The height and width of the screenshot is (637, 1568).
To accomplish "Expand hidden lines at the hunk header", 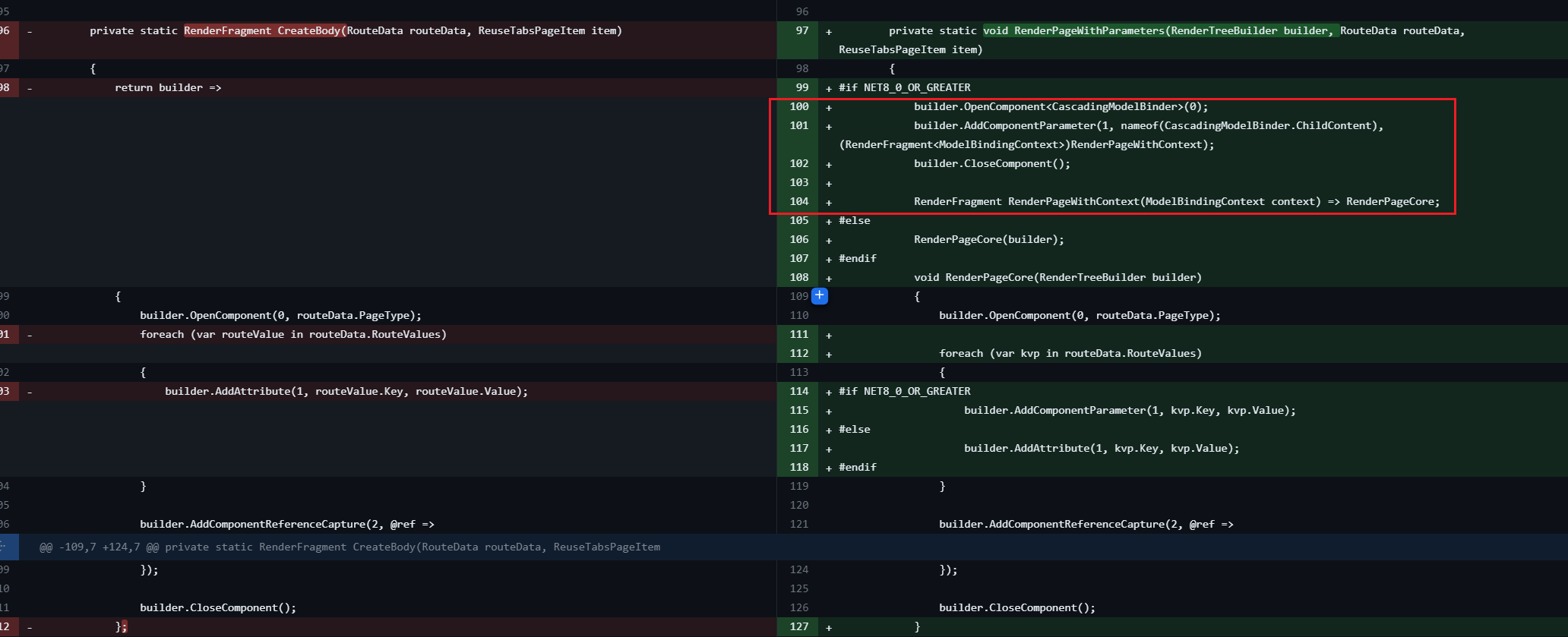I will tap(4, 547).
